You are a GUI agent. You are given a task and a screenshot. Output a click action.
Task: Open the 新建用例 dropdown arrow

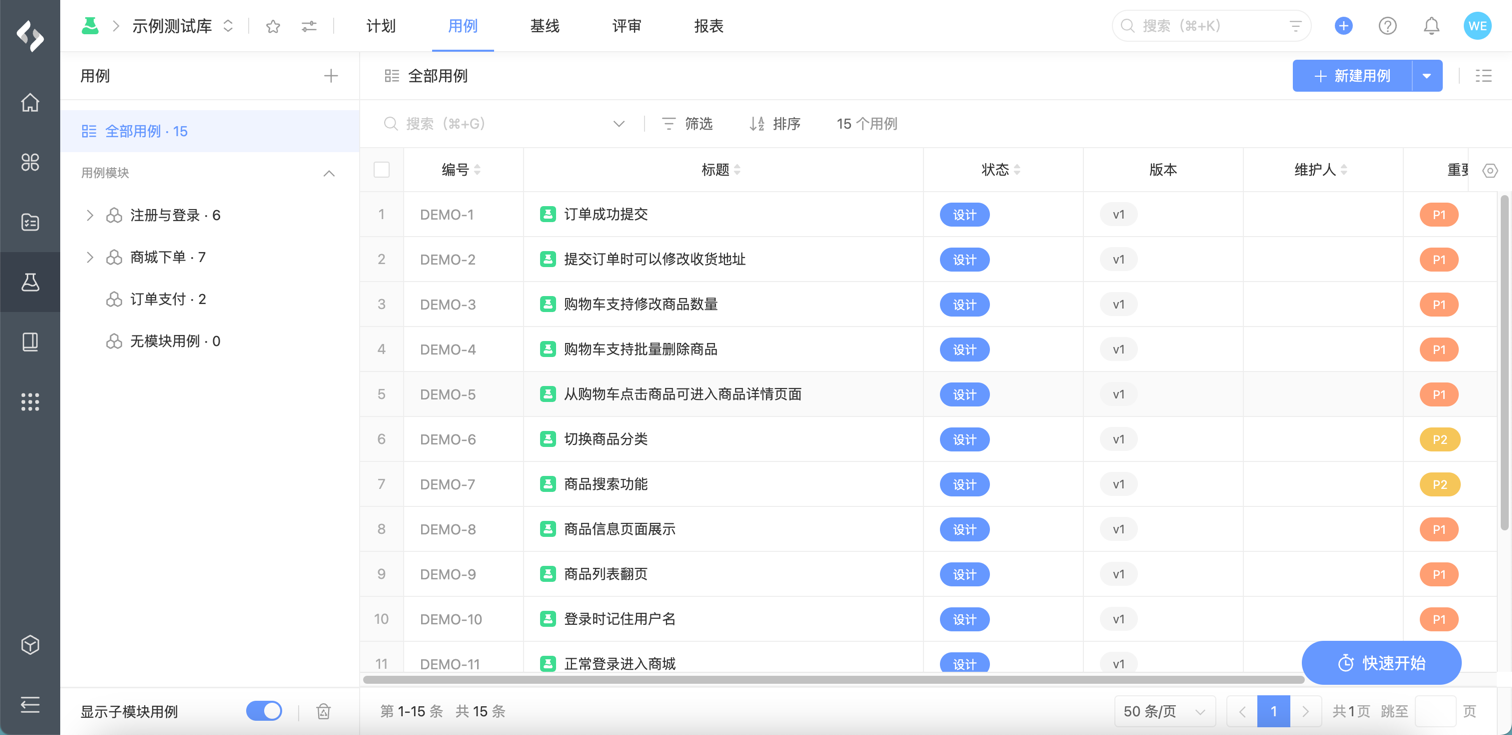click(x=1427, y=76)
